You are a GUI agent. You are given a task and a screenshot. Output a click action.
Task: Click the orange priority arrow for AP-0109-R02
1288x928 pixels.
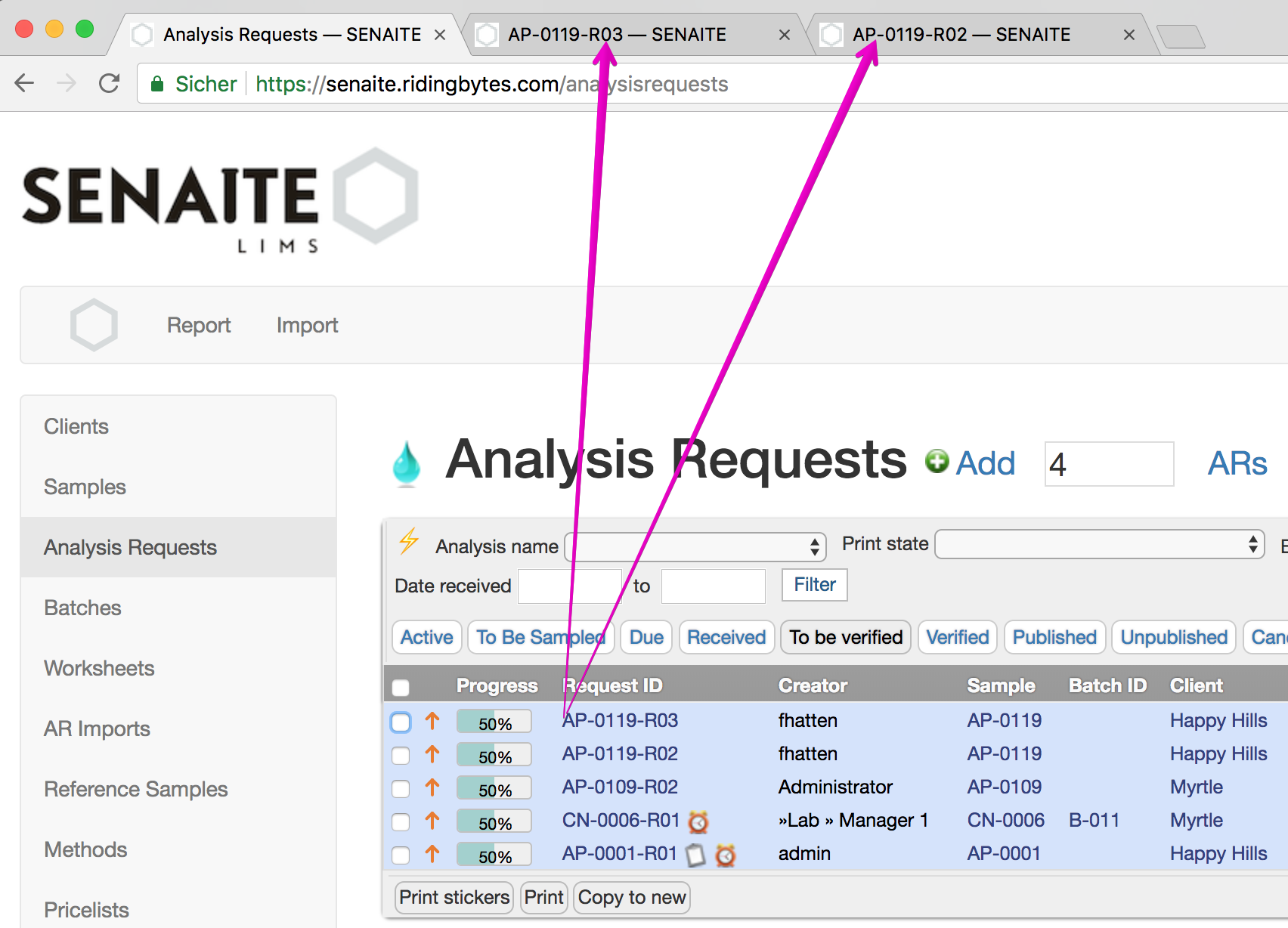432,787
